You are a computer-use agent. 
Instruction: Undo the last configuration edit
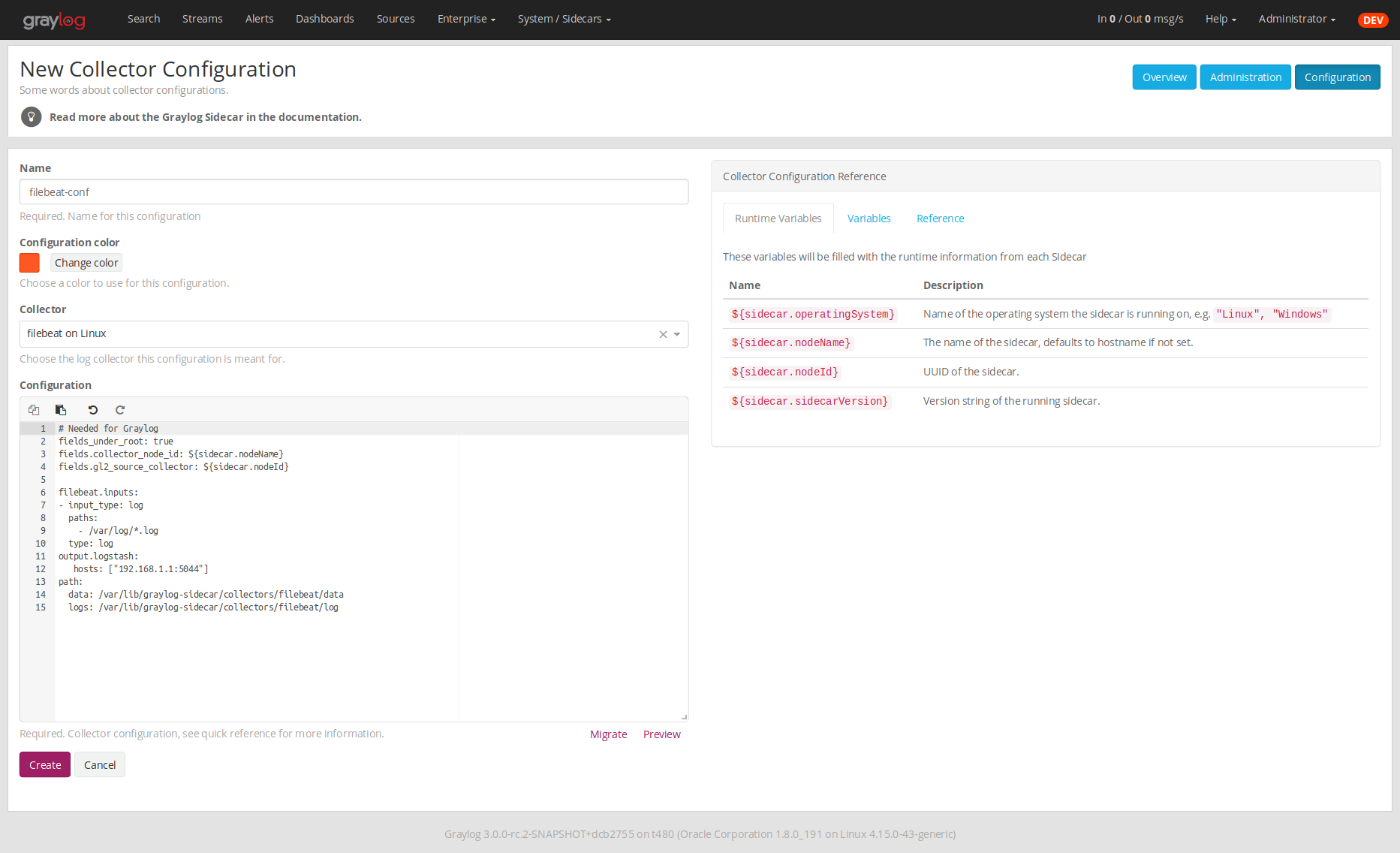(93, 410)
